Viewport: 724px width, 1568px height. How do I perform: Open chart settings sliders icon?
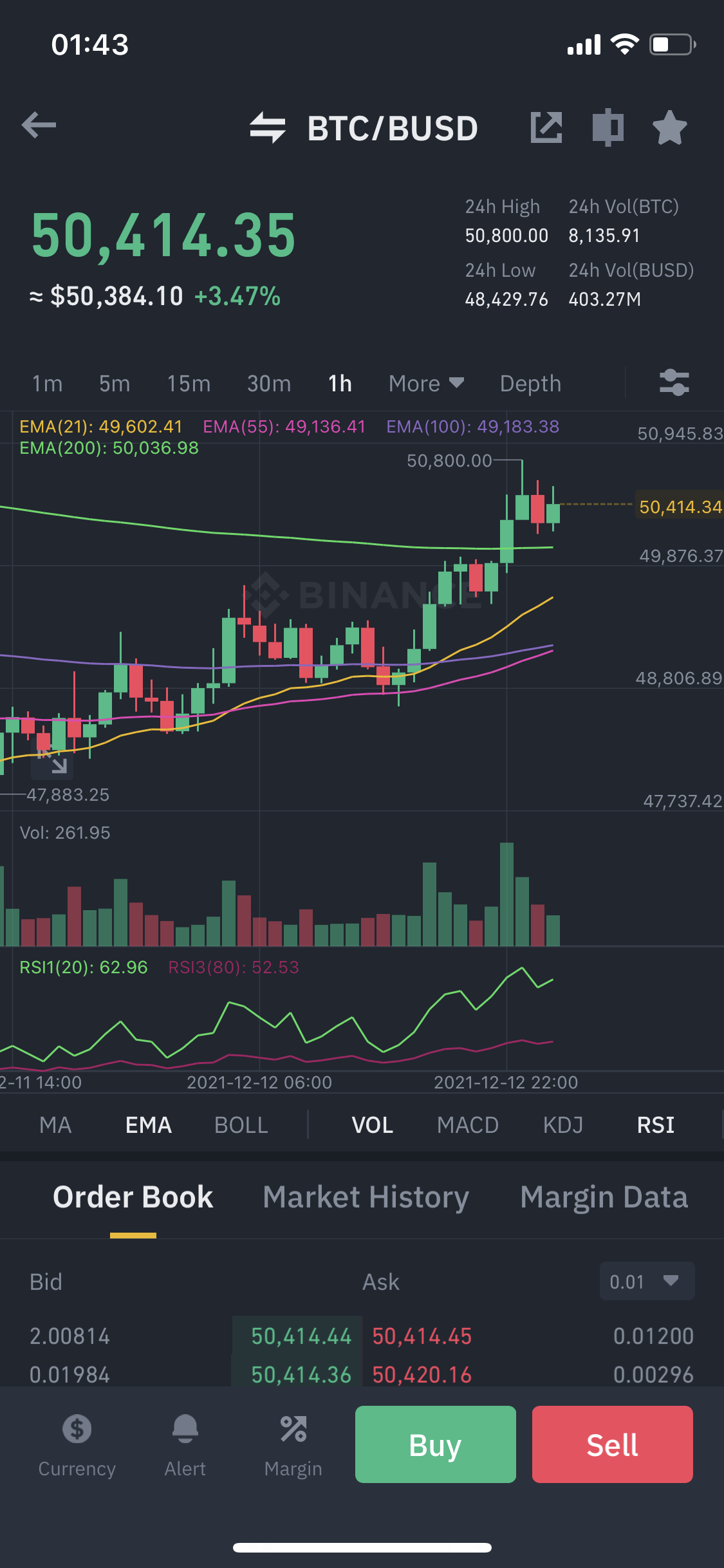674,382
